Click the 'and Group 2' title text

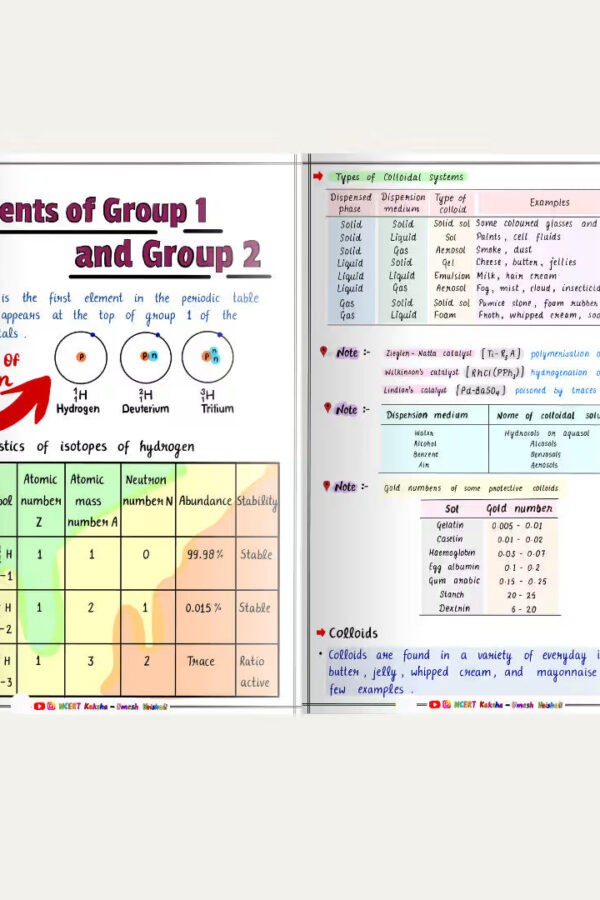click(x=168, y=255)
